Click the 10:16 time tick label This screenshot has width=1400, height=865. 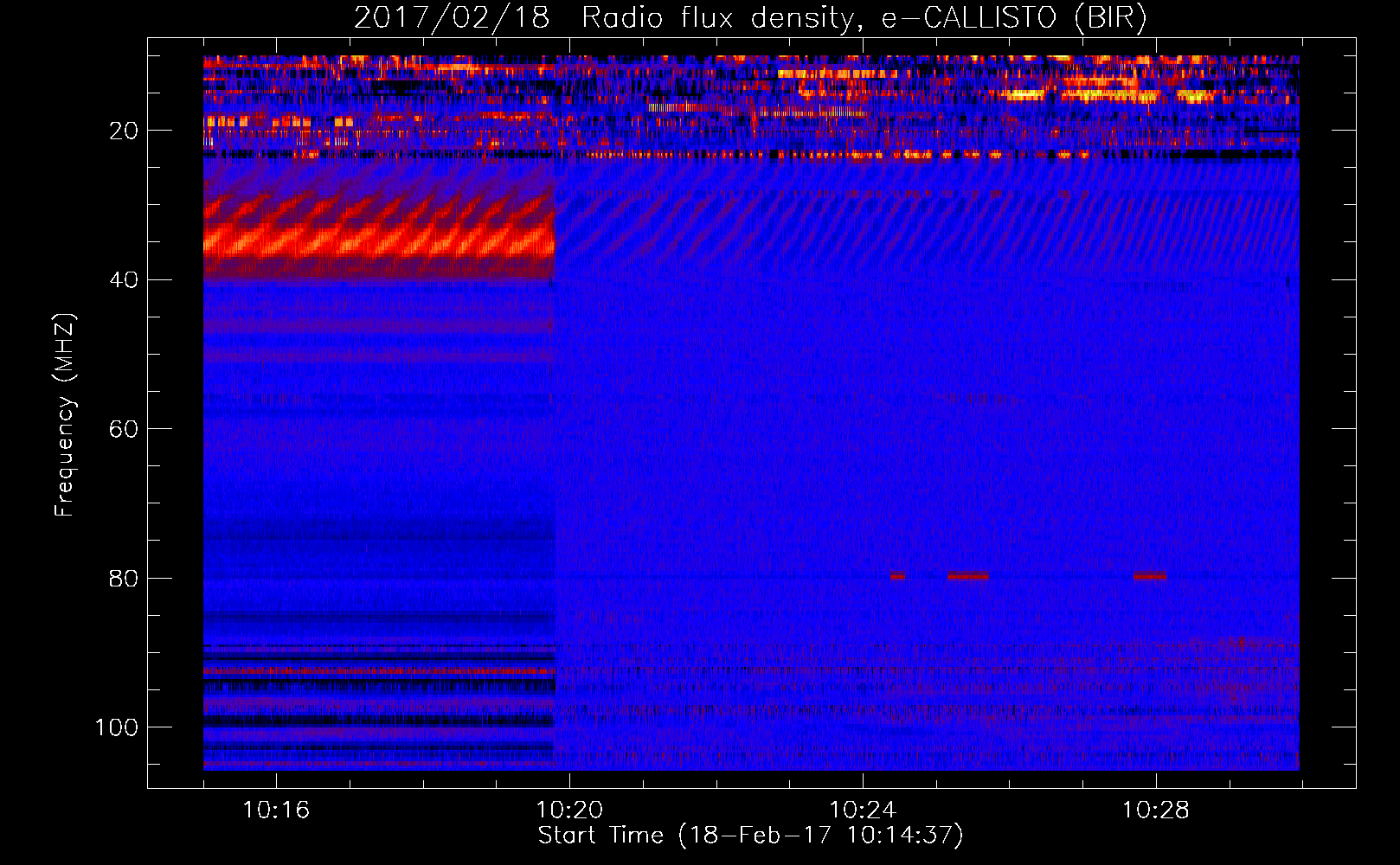click(x=276, y=811)
